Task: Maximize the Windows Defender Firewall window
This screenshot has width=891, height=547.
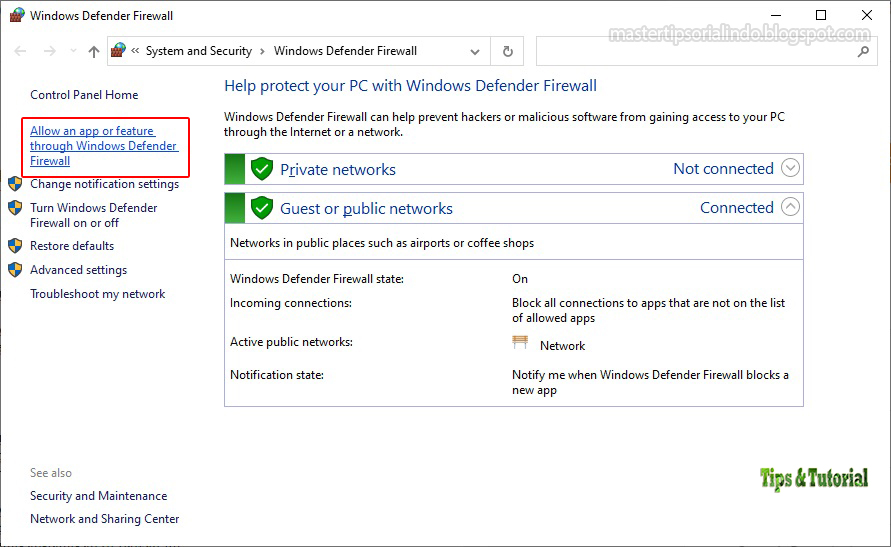Action: [821, 15]
